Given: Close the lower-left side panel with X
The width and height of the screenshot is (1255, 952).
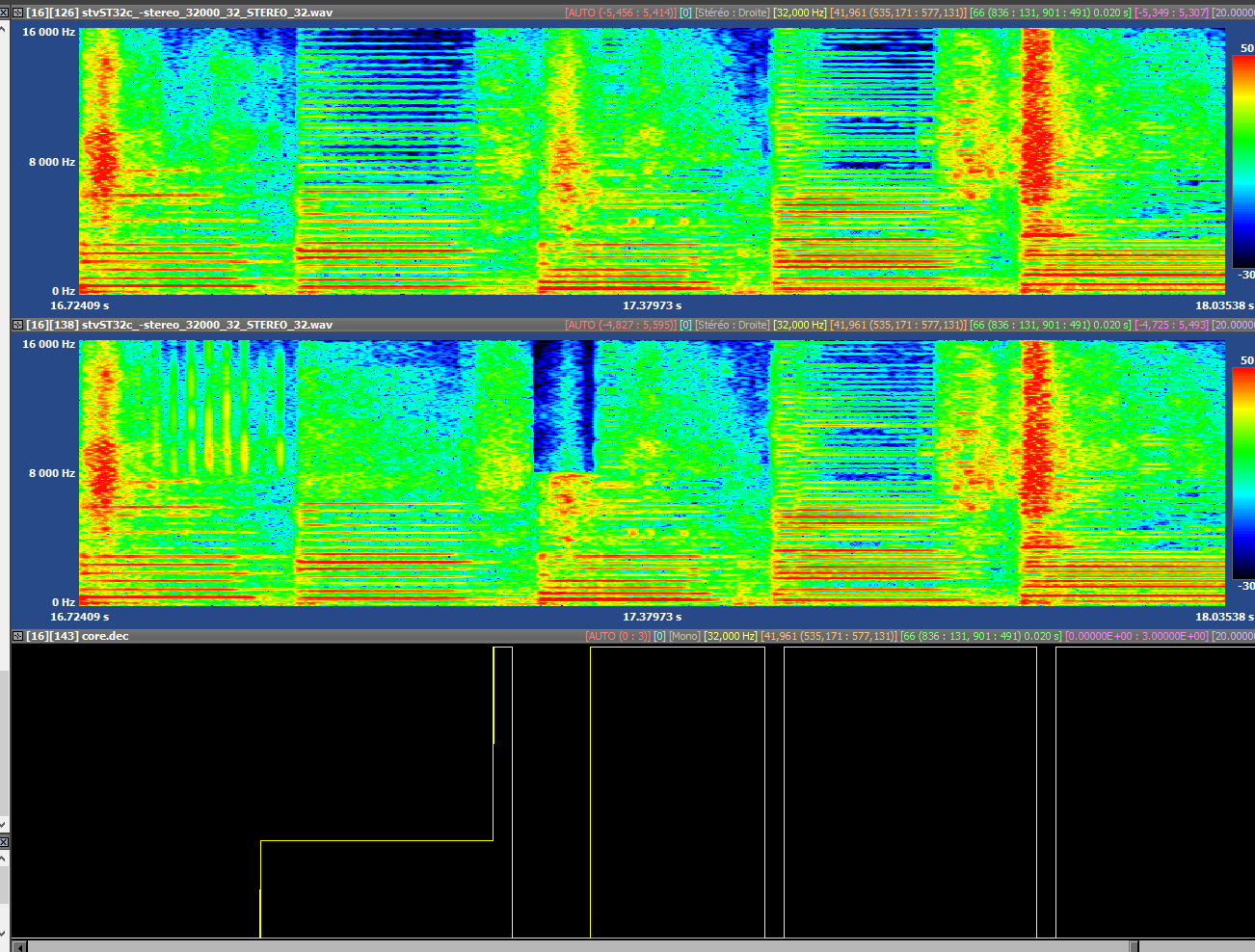Looking at the screenshot, I should click(x=4, y=842).
